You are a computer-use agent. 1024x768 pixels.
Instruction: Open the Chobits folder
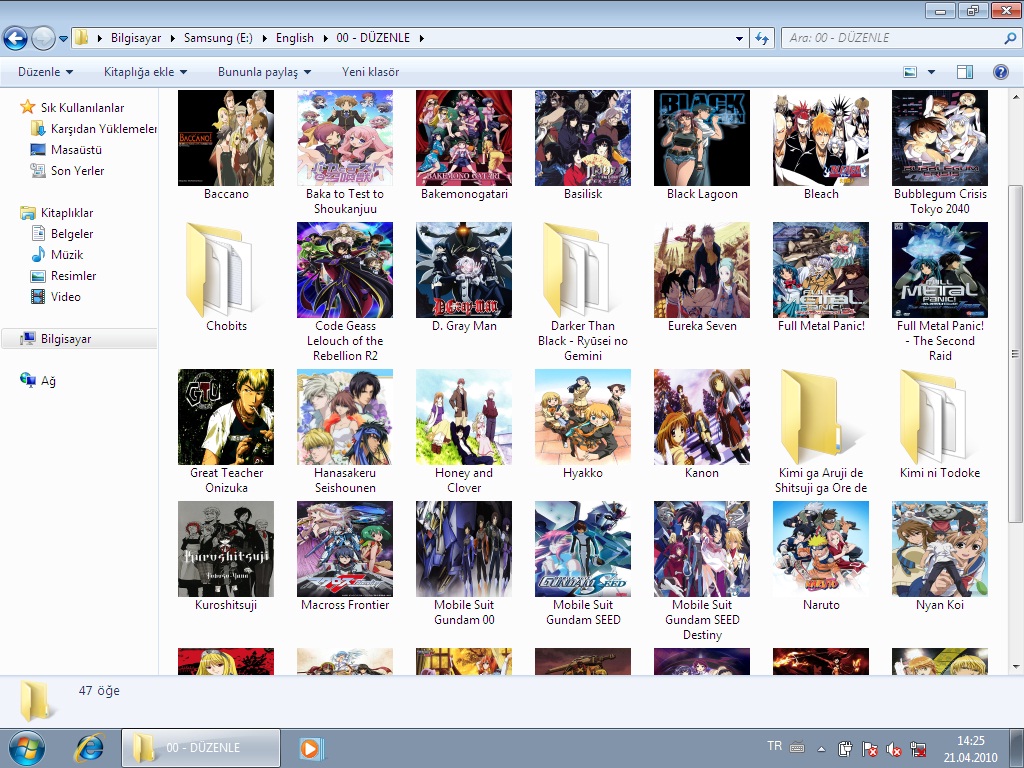(x=226, y=272)
